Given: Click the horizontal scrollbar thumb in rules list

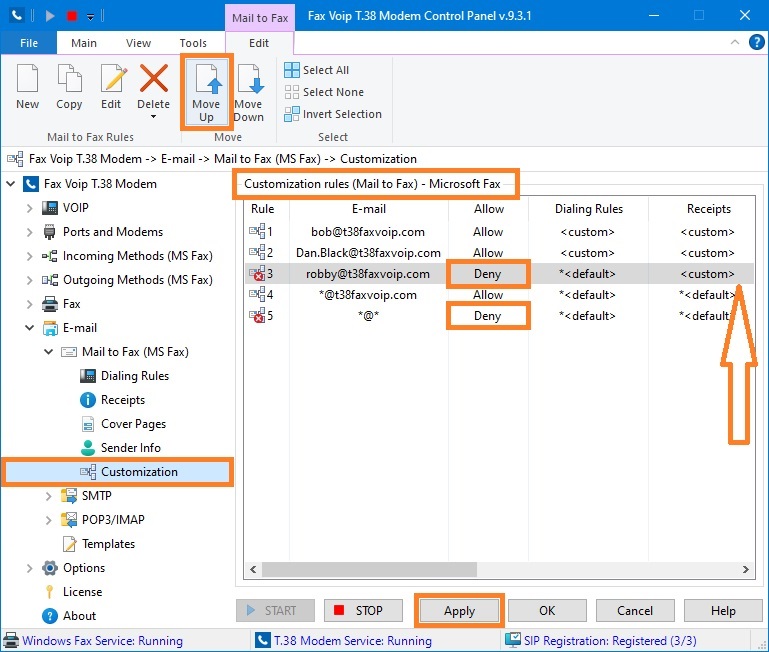Looking at the screenshot, I should [369, 570].
